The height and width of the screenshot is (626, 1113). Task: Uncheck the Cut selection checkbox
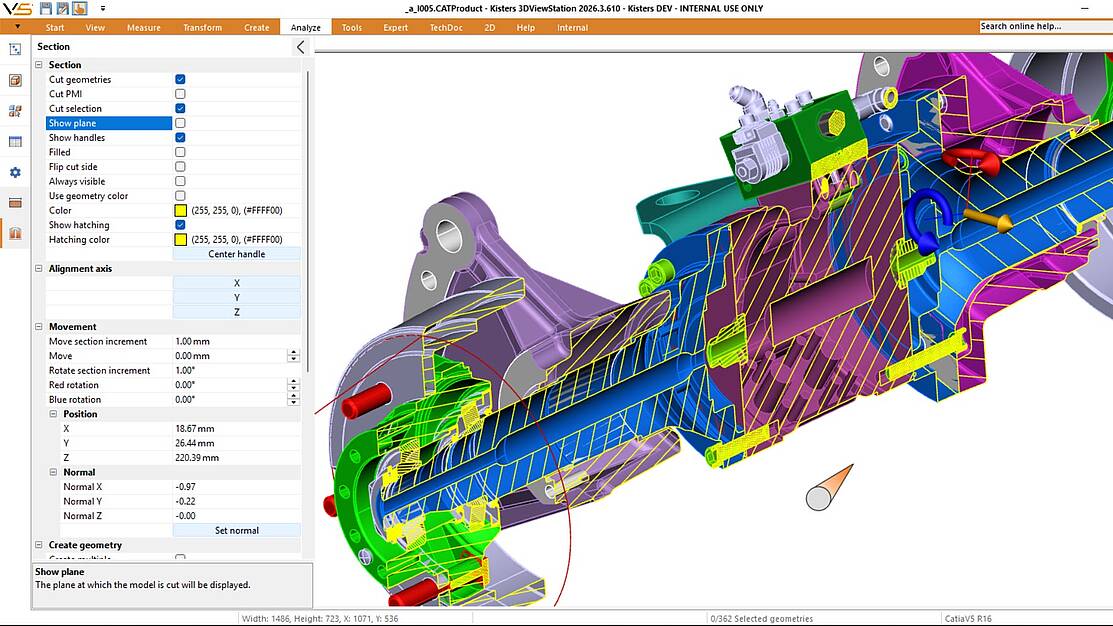(180, 109)
